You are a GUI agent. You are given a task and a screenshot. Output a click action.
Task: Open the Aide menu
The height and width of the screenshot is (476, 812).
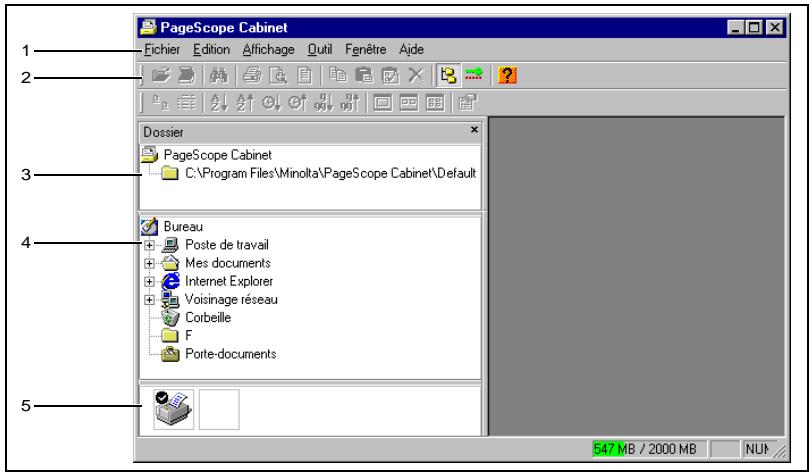(x=411, y=50)
